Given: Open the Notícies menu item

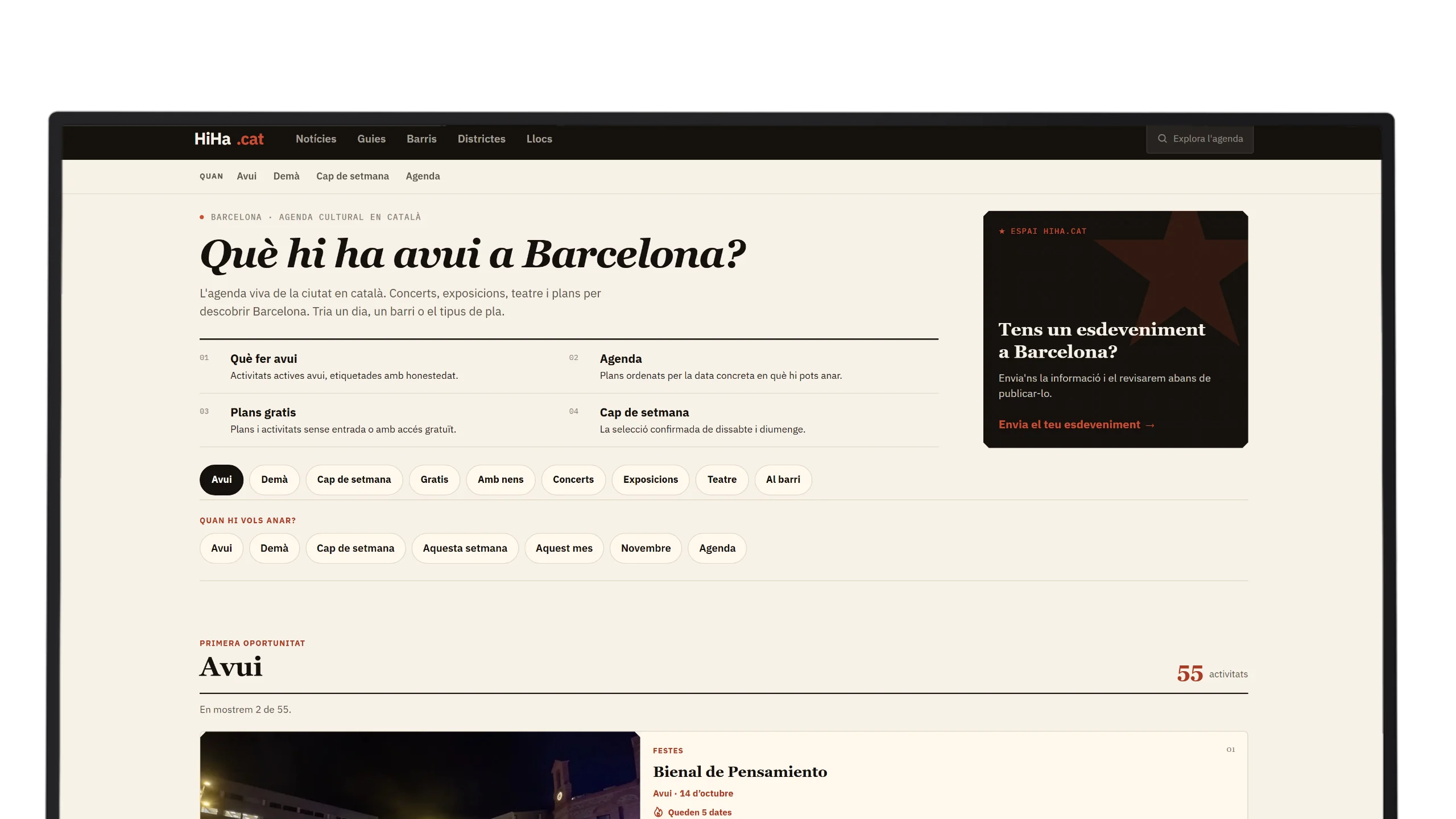Looking at the screenshot, I should pyautogui.click(x=316, y=139).
